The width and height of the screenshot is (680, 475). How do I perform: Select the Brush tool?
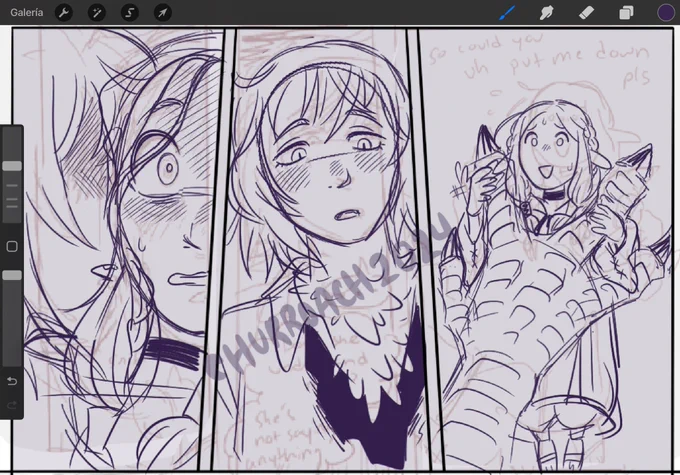tap(507, 13)
